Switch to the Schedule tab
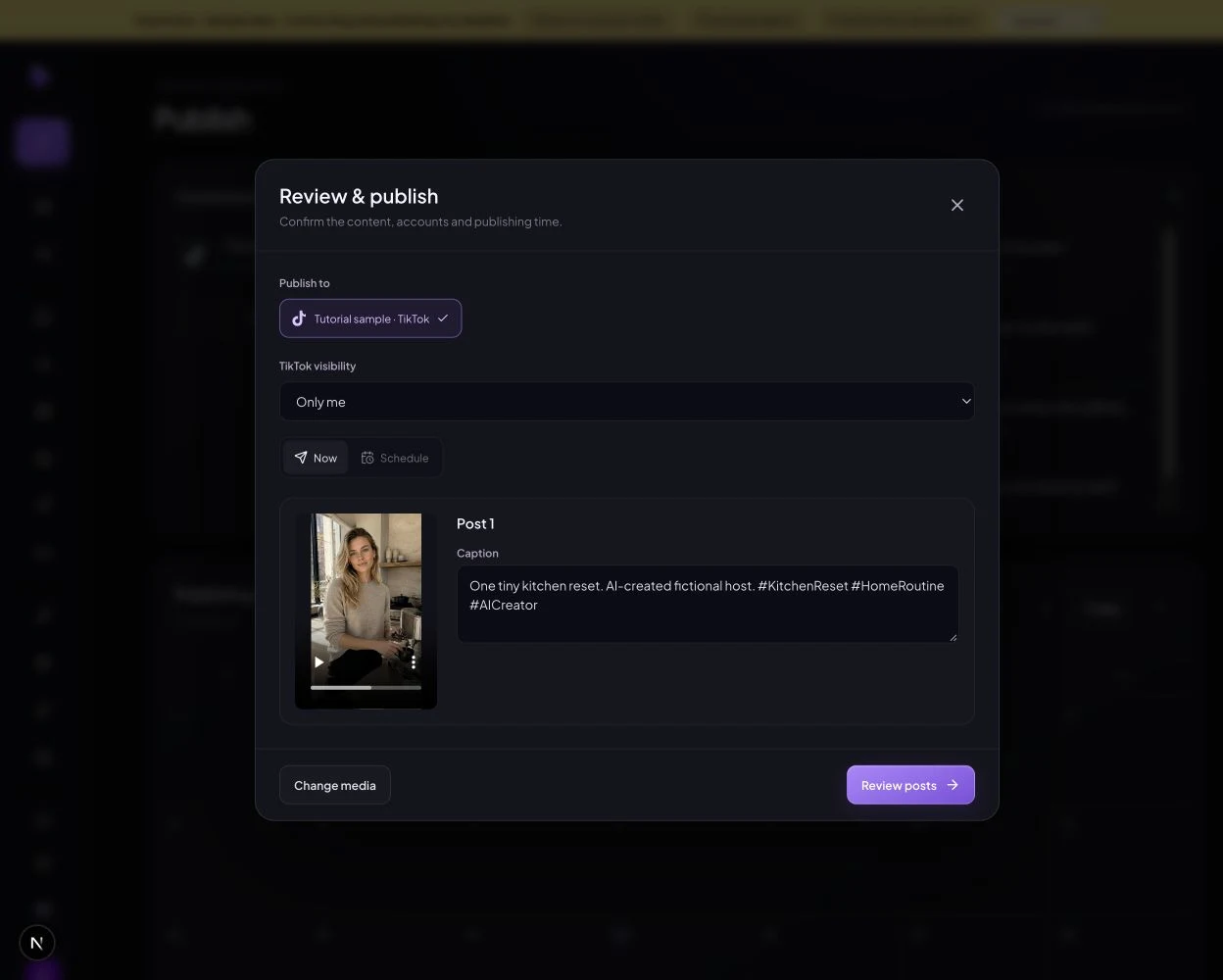The height and width of the screenshot is (980, 1223). pyautogui.click(x=395, y=458)
